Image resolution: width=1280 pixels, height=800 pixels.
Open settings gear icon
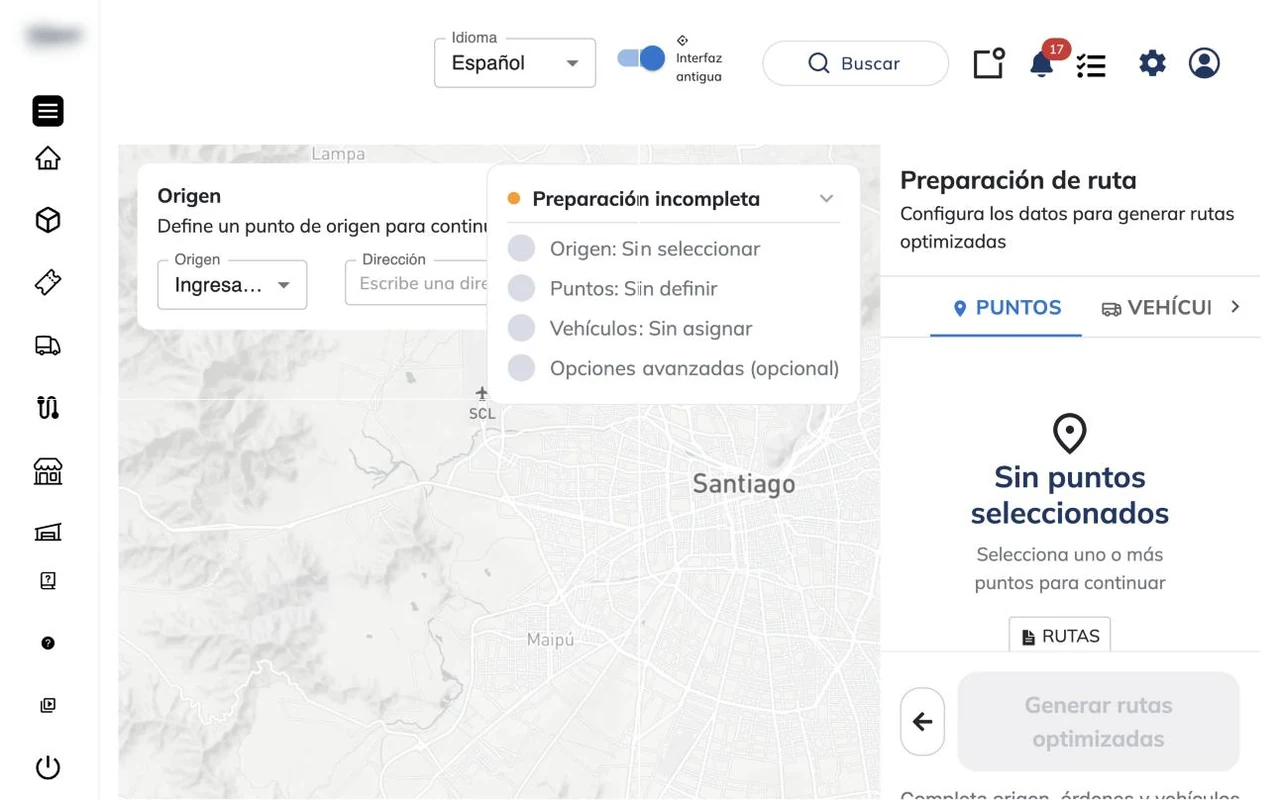point(1152,63)
